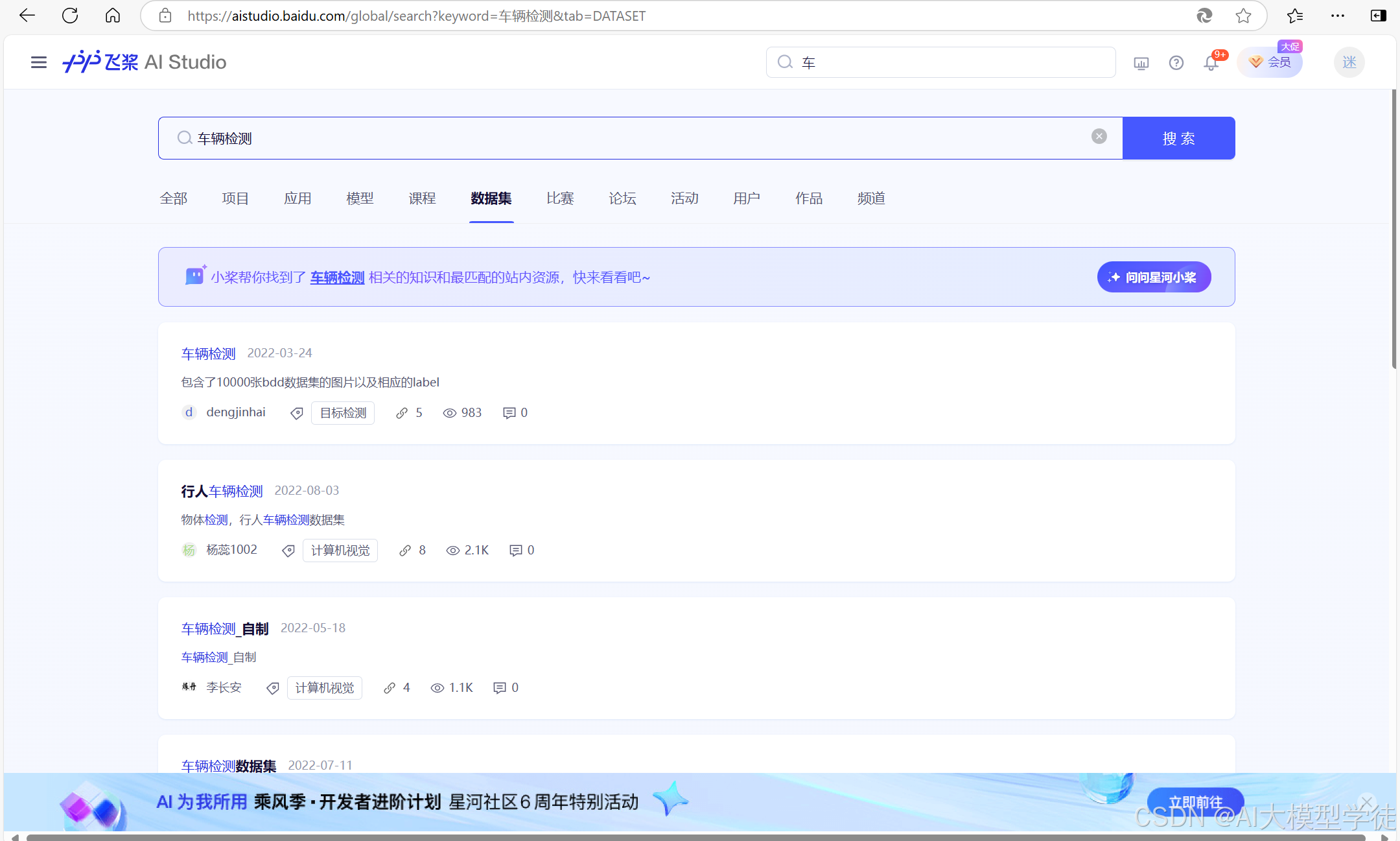Open the browser favorites list
Image resolution: width=1400 pixels, height=841 pixels.
click(1294, 16)
